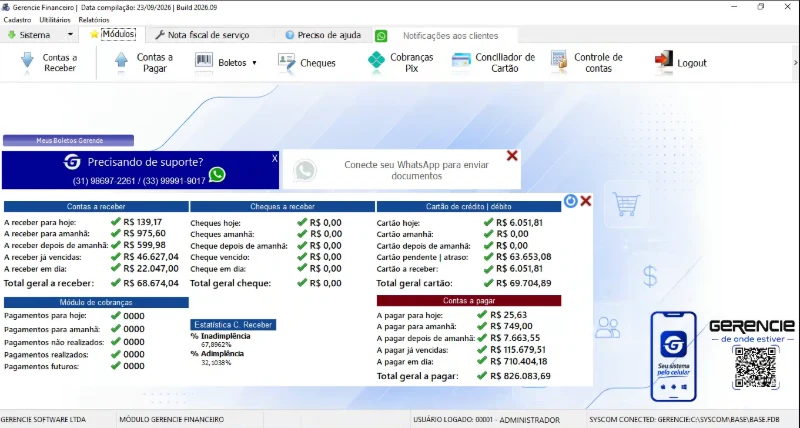Click checkmark next to A receber para hoje
The height and width of the screenshot is (428, 800).
coord(116,221)
